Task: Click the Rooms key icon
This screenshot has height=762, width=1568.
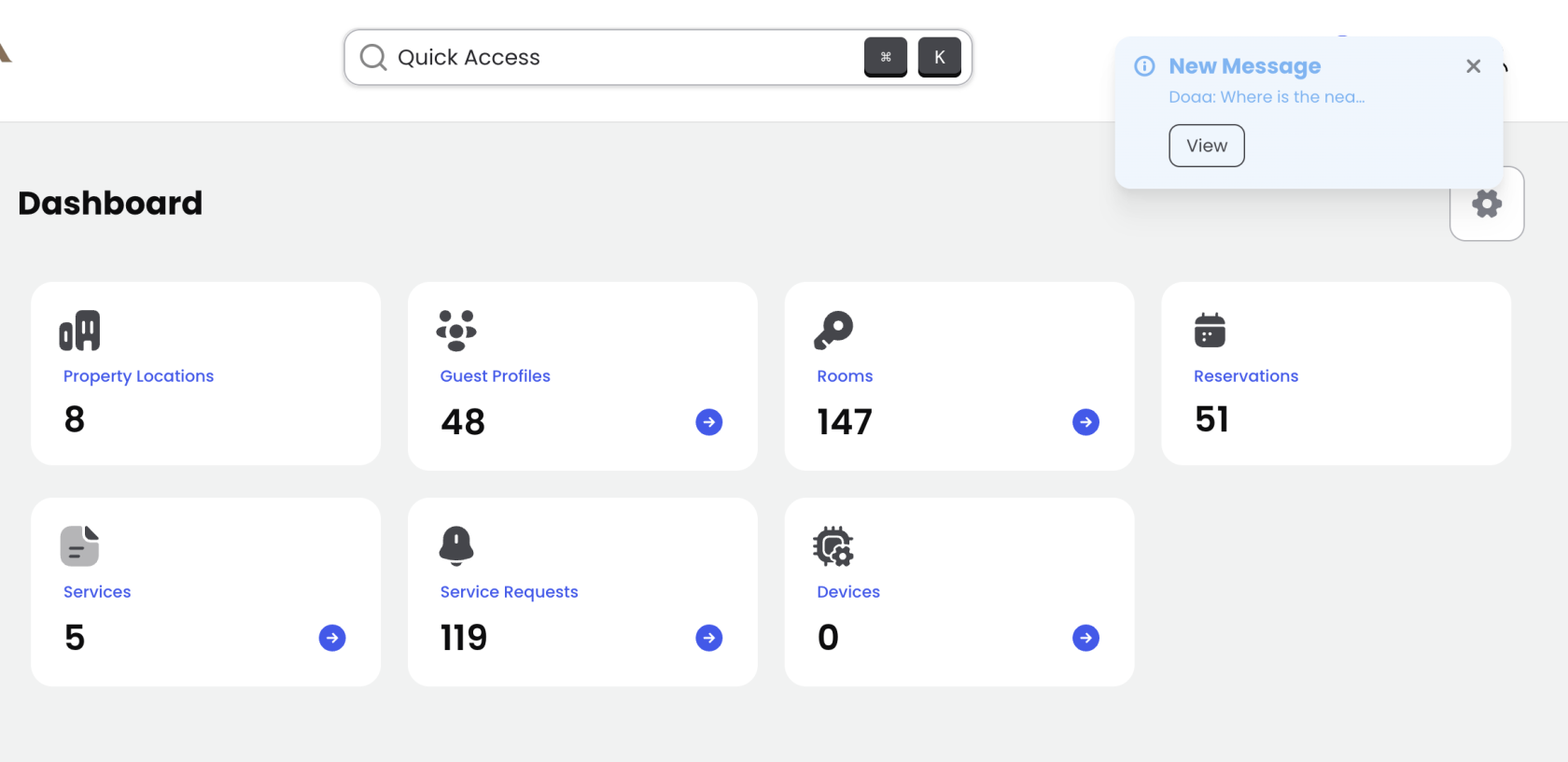Action: (x=833, y=331)
